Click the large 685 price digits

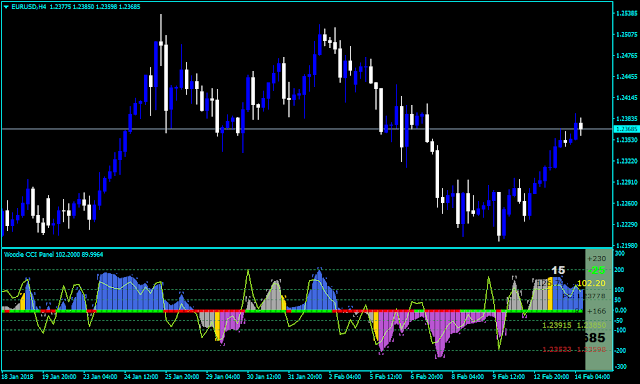594,338
